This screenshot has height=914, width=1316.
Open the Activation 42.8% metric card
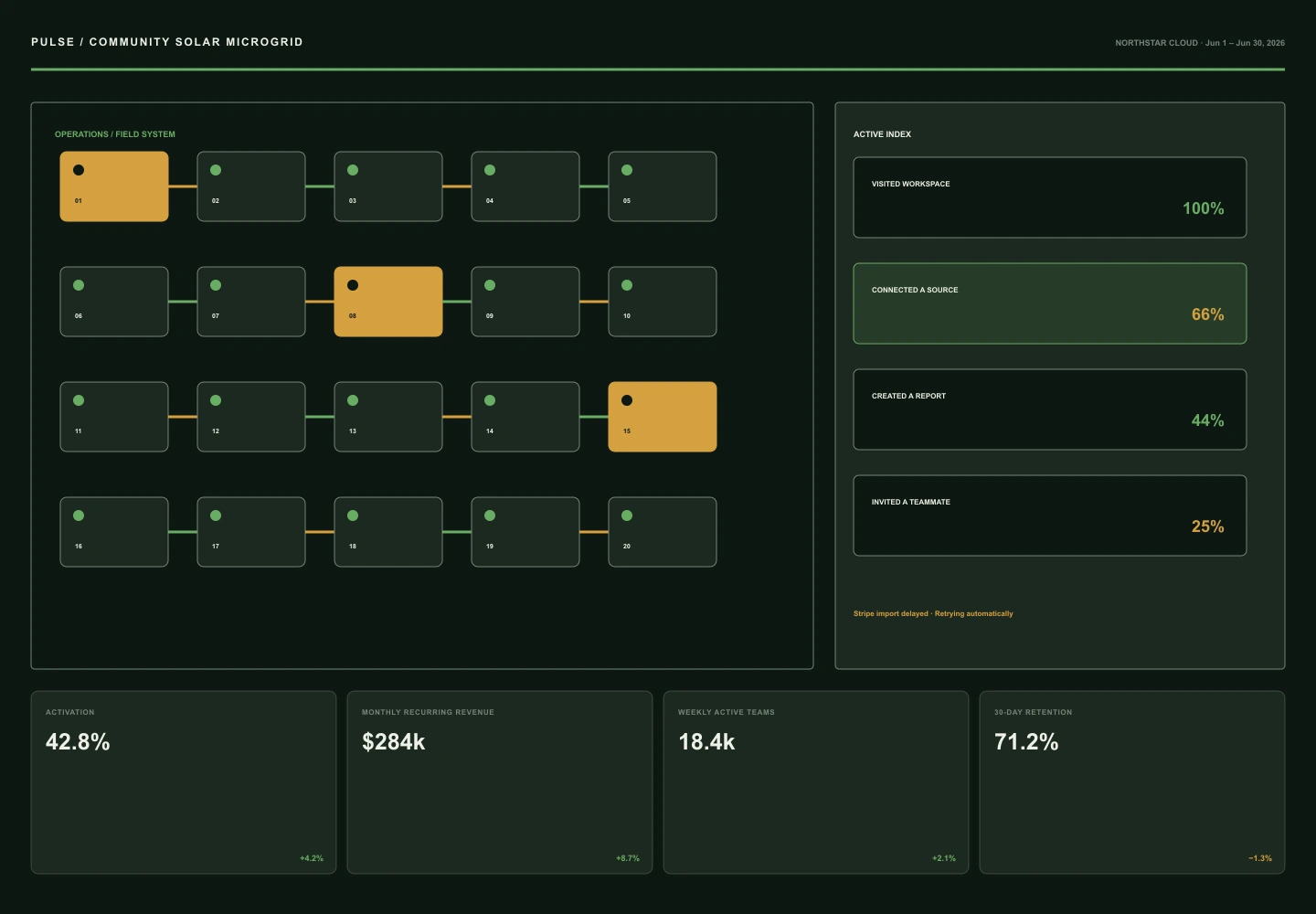[x=184, y=782]
